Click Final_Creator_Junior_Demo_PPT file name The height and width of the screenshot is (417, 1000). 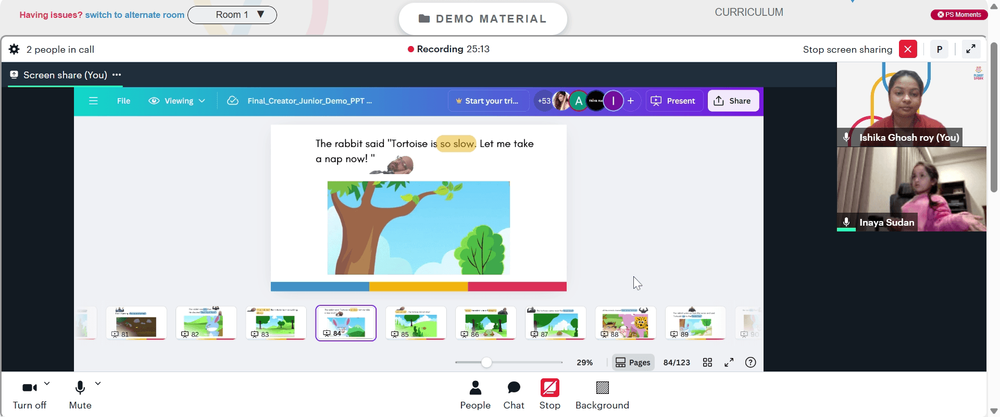coord(309,101)
